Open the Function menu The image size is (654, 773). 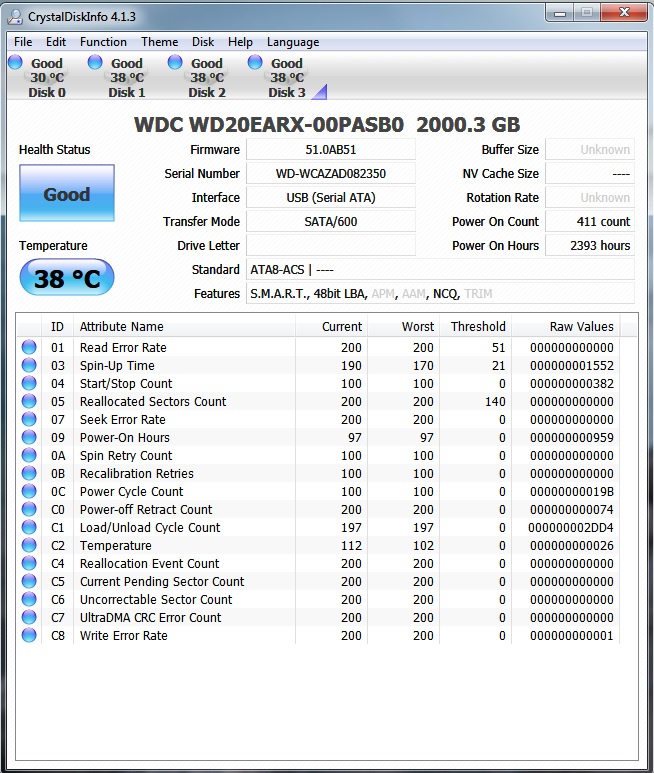click(x=103, y=42)
